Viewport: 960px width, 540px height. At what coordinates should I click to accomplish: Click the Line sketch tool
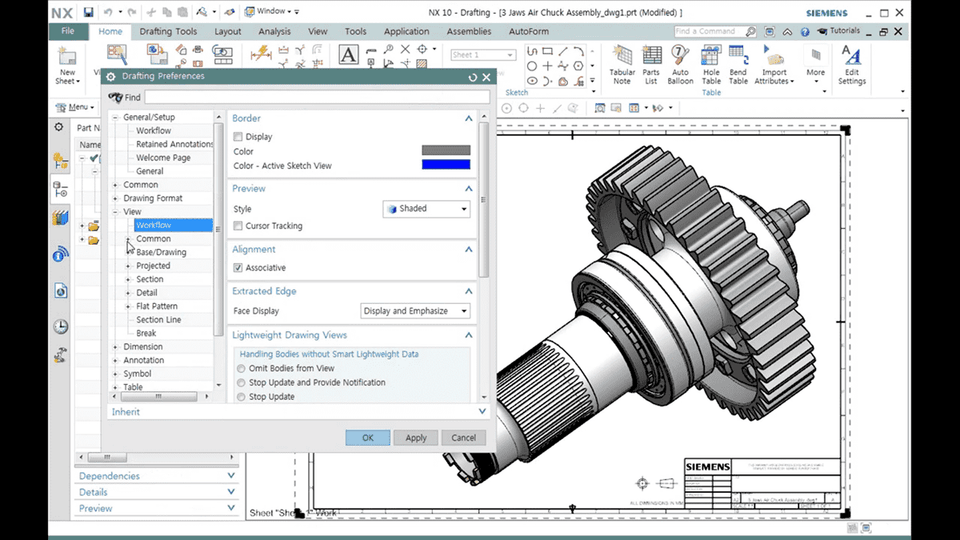(x=563, y=51)
